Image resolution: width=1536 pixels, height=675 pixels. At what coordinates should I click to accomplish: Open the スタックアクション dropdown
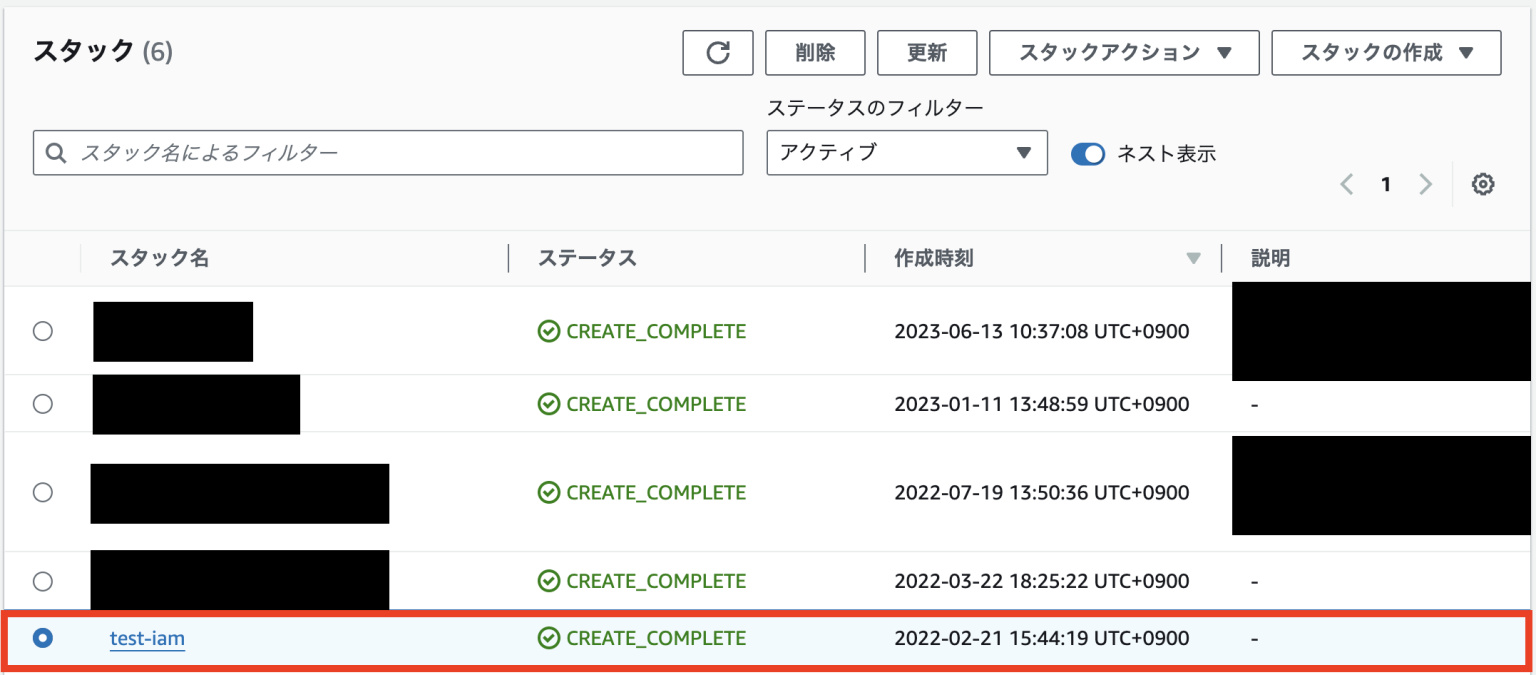pyautogui.click(x=1123, y=52)
